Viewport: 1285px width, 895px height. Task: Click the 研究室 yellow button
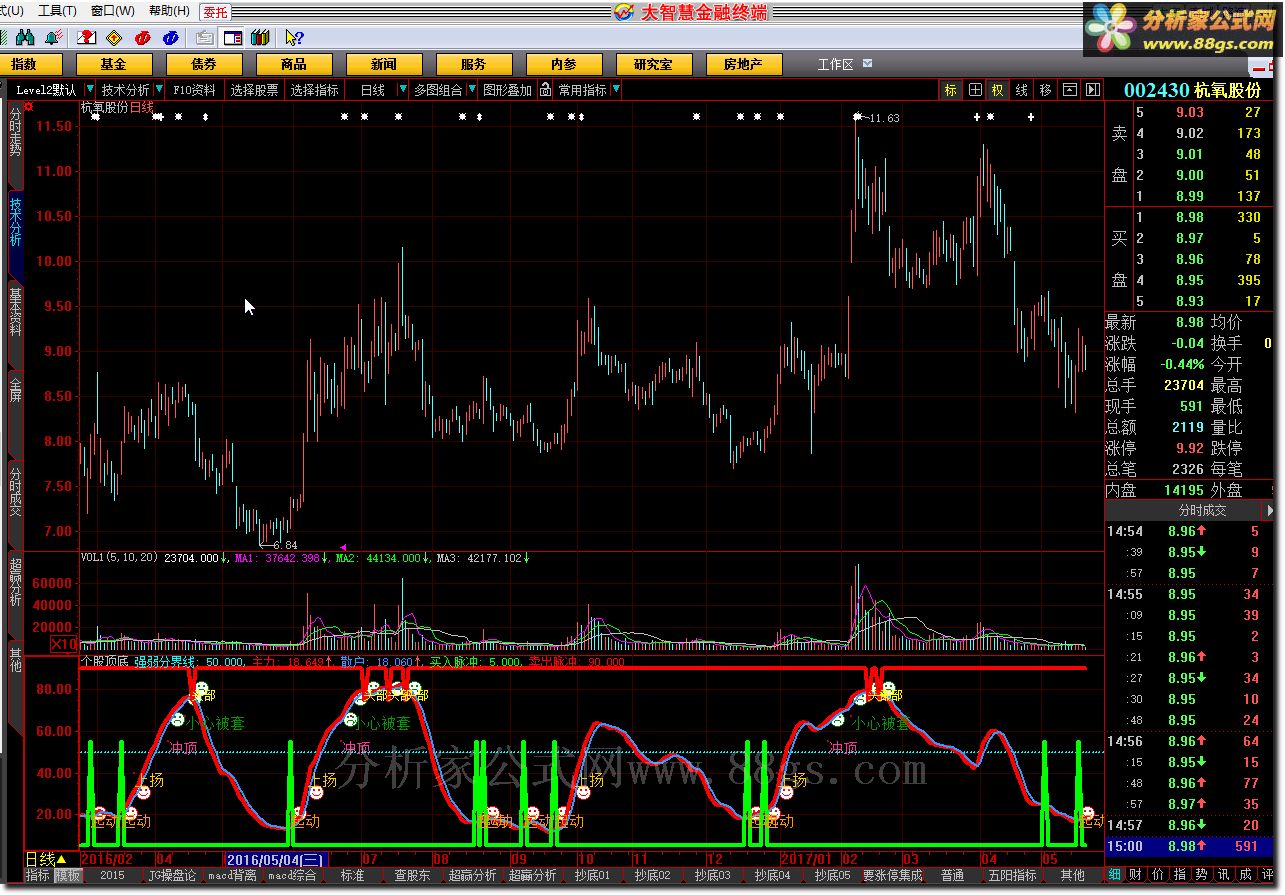[653, 64]
